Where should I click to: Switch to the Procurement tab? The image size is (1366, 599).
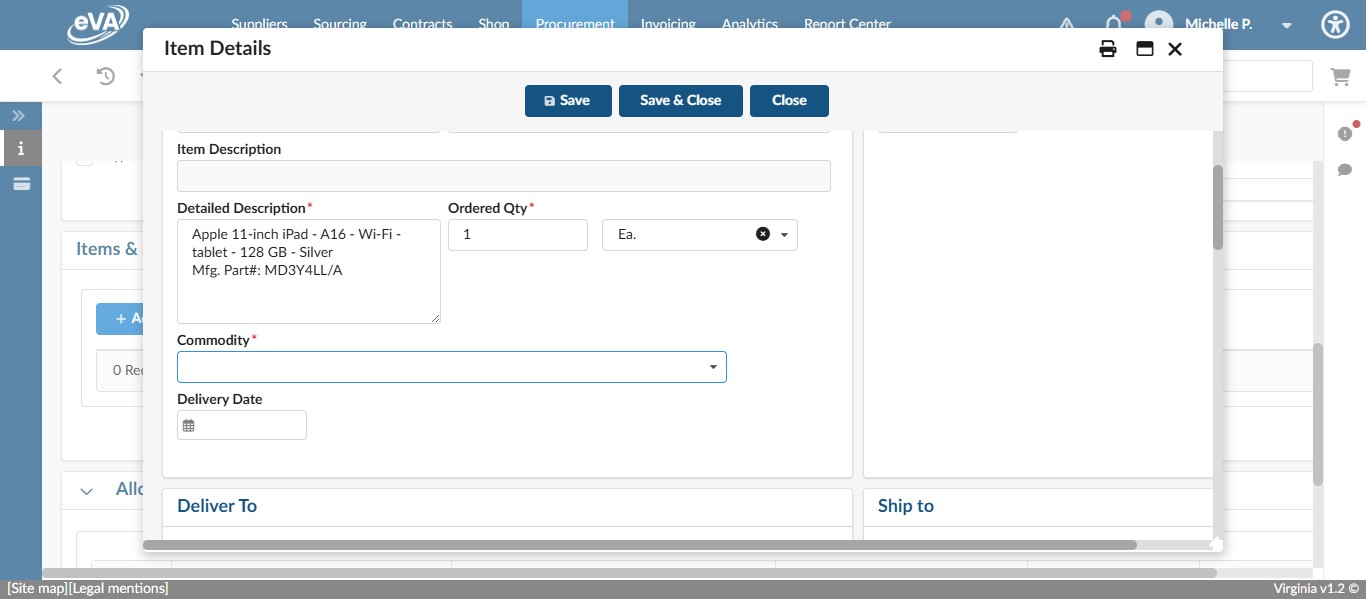point(575,24)
